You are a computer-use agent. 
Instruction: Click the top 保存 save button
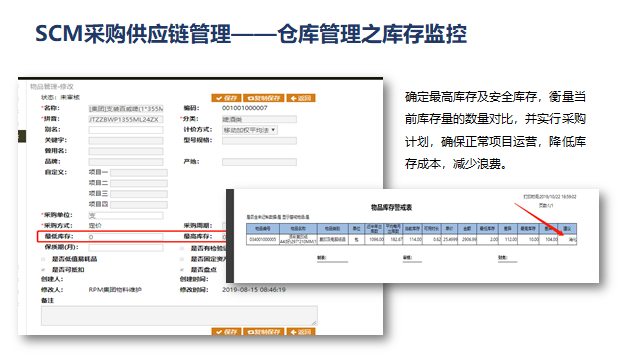click(x=226, y=98)
